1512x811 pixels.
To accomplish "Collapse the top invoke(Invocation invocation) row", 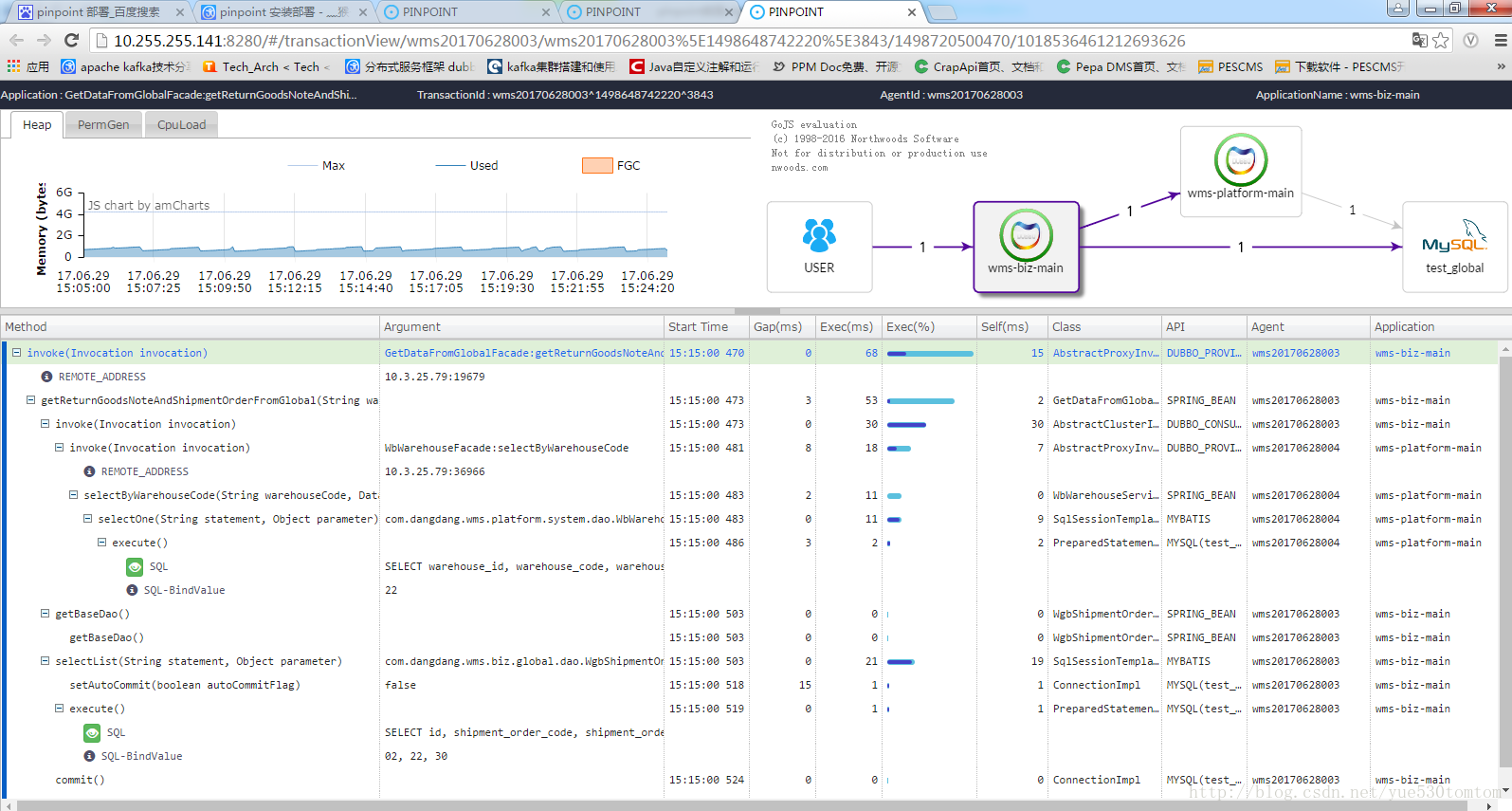I will pos(16,352).
